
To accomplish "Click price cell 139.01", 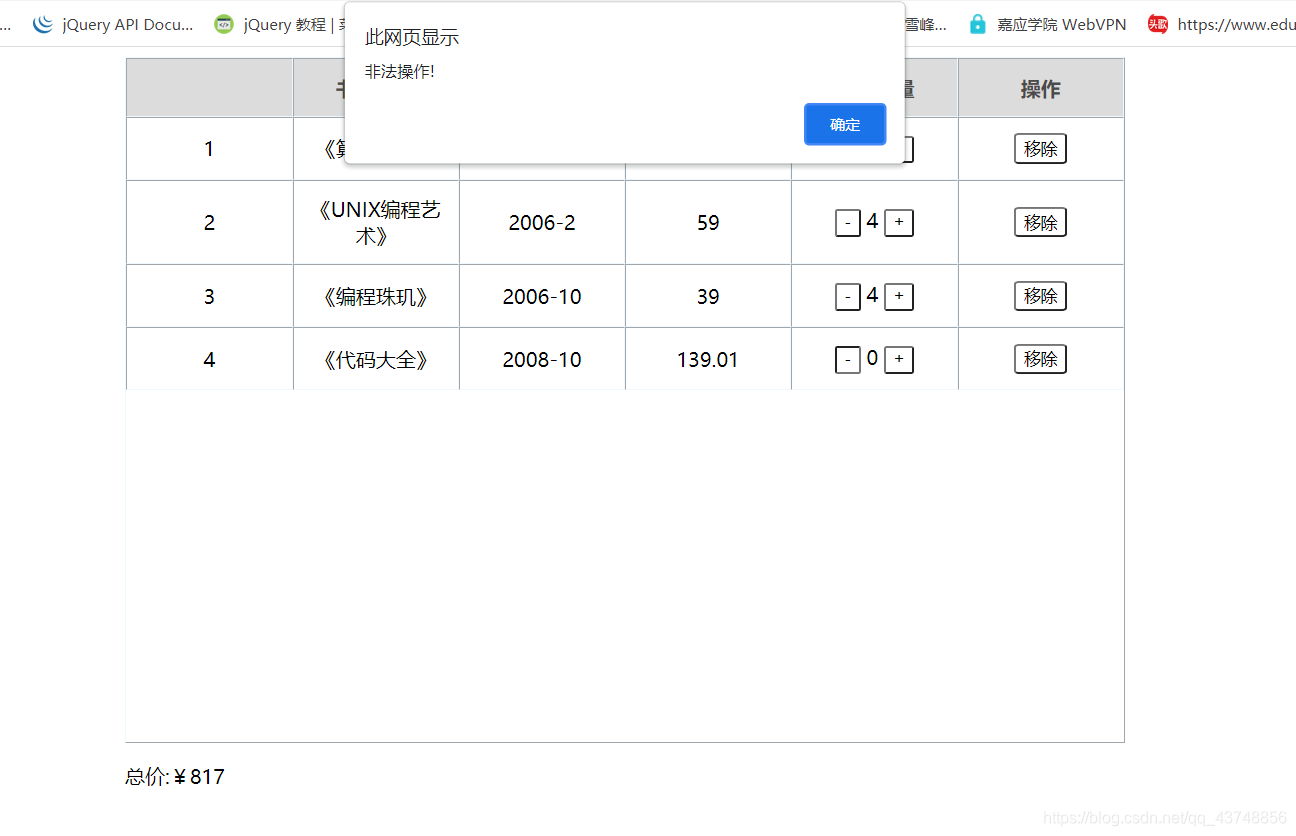I will [708, 360].
